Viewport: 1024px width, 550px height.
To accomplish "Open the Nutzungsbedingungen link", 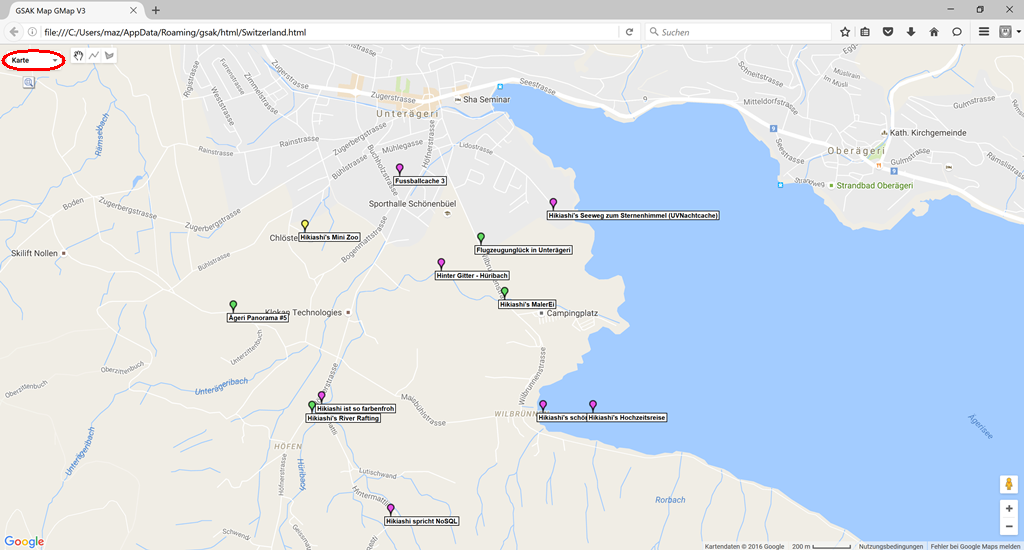I will pos(891,546).
